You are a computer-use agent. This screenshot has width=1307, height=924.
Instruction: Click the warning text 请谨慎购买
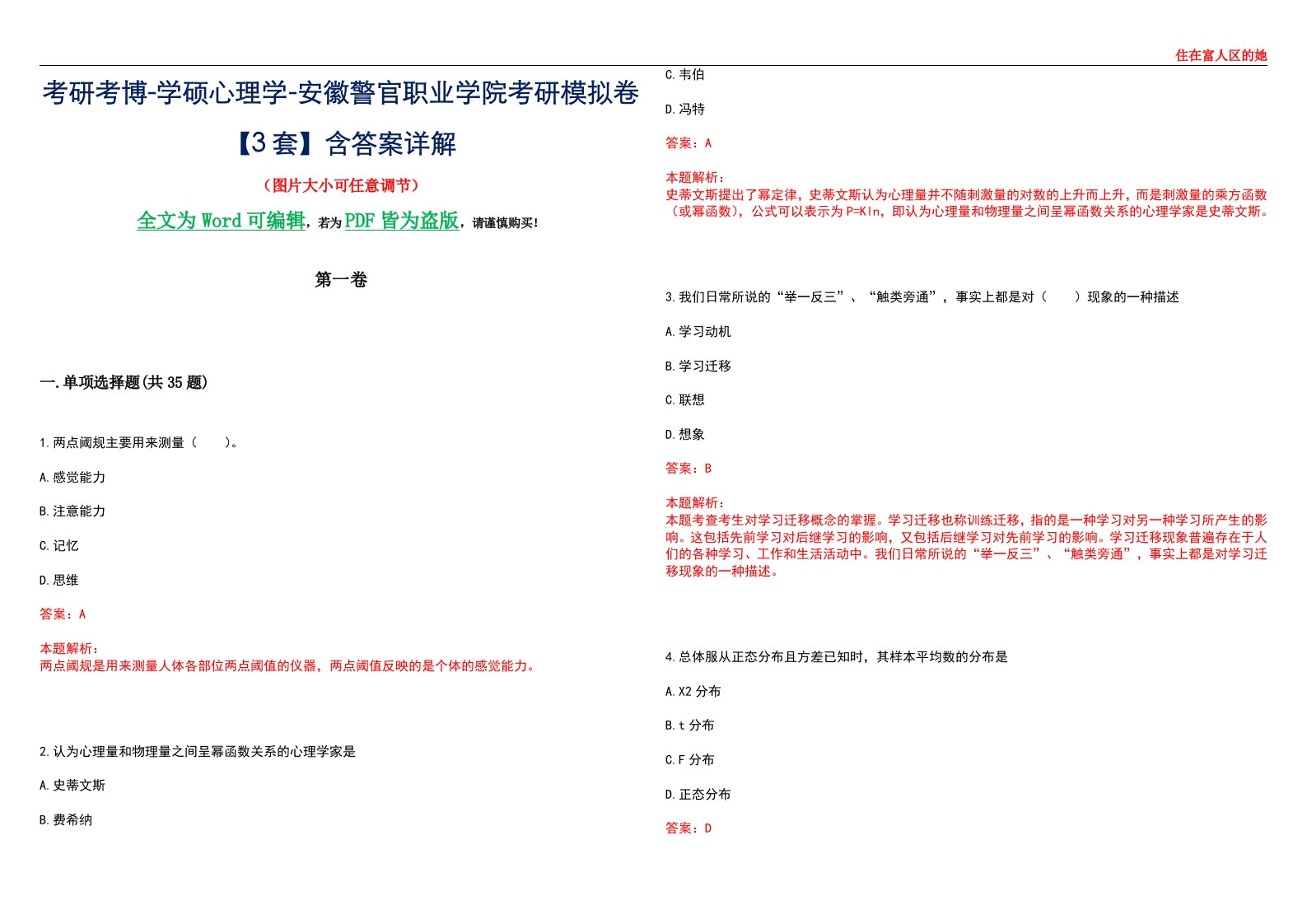(505, 223)
